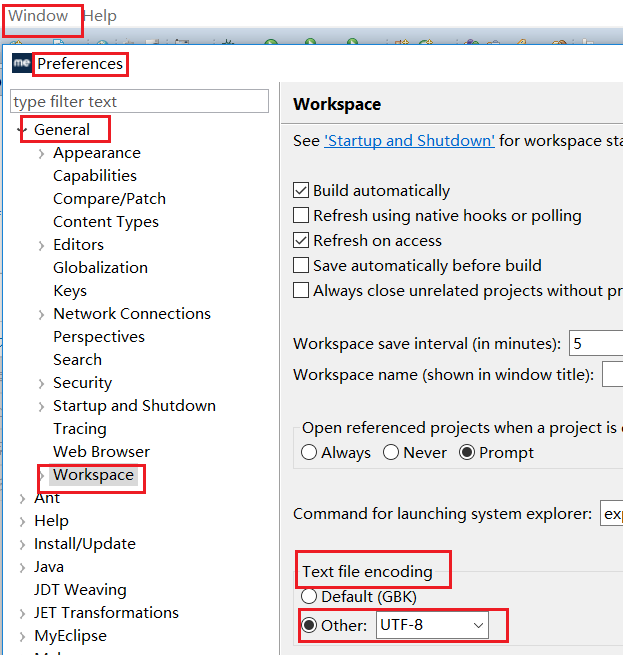
Task: Open the Help menu
Action: click(x=100, y=16)
